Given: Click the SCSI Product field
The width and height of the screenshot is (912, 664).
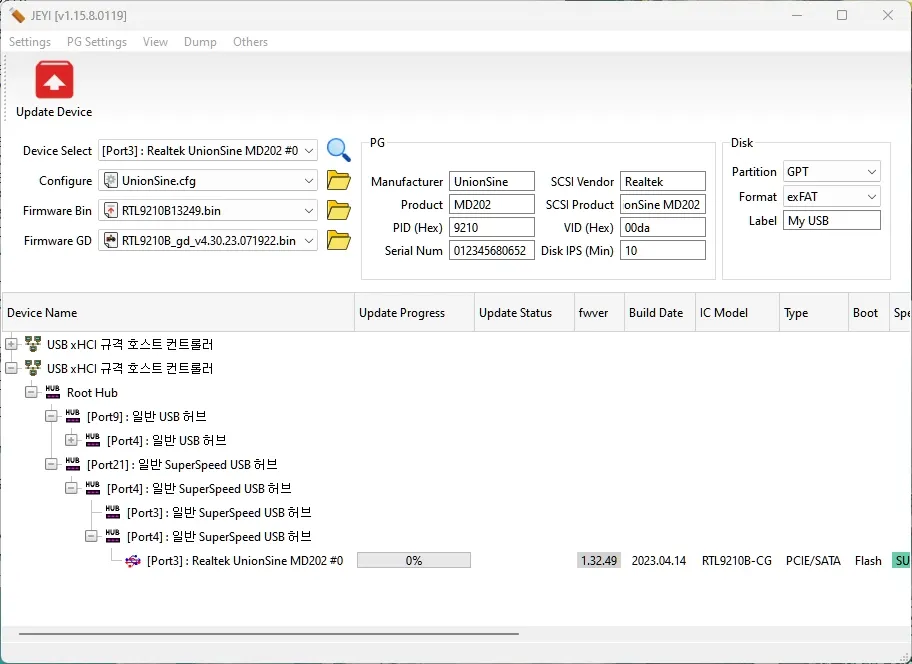Looking at the screenshot, I should coord(662,204).
